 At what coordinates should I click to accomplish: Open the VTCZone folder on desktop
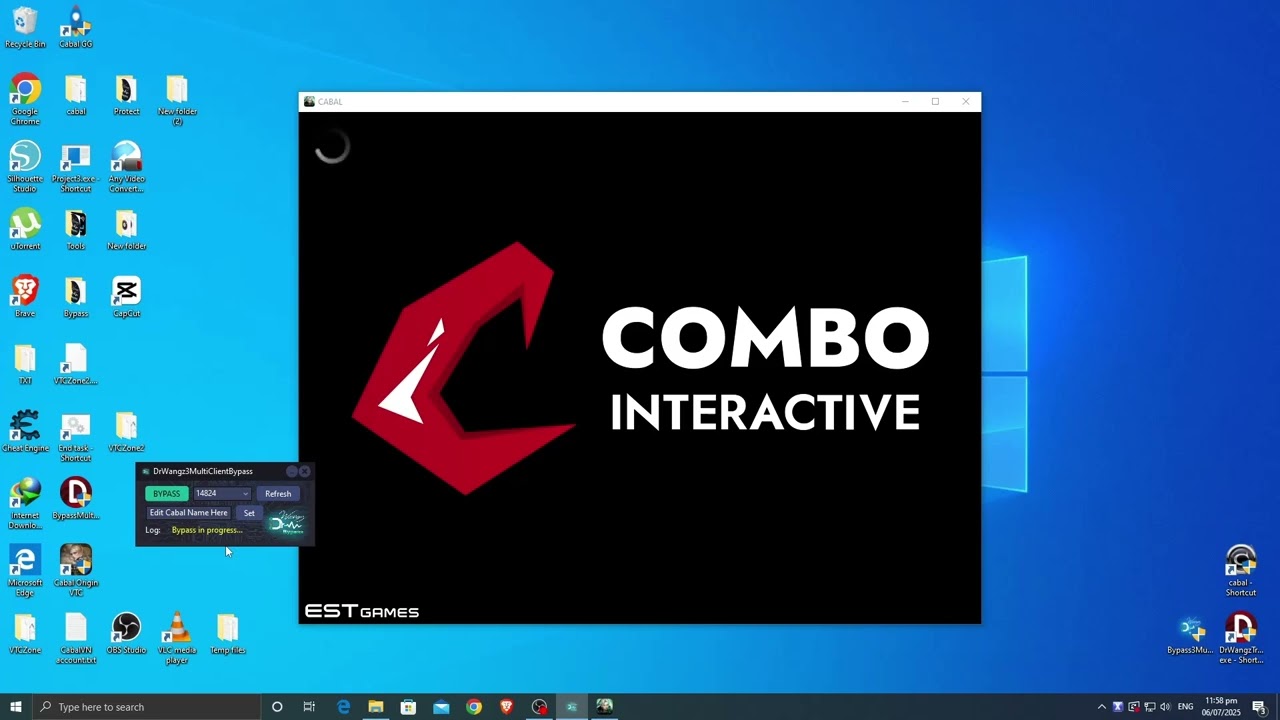(x=25, y=634)
